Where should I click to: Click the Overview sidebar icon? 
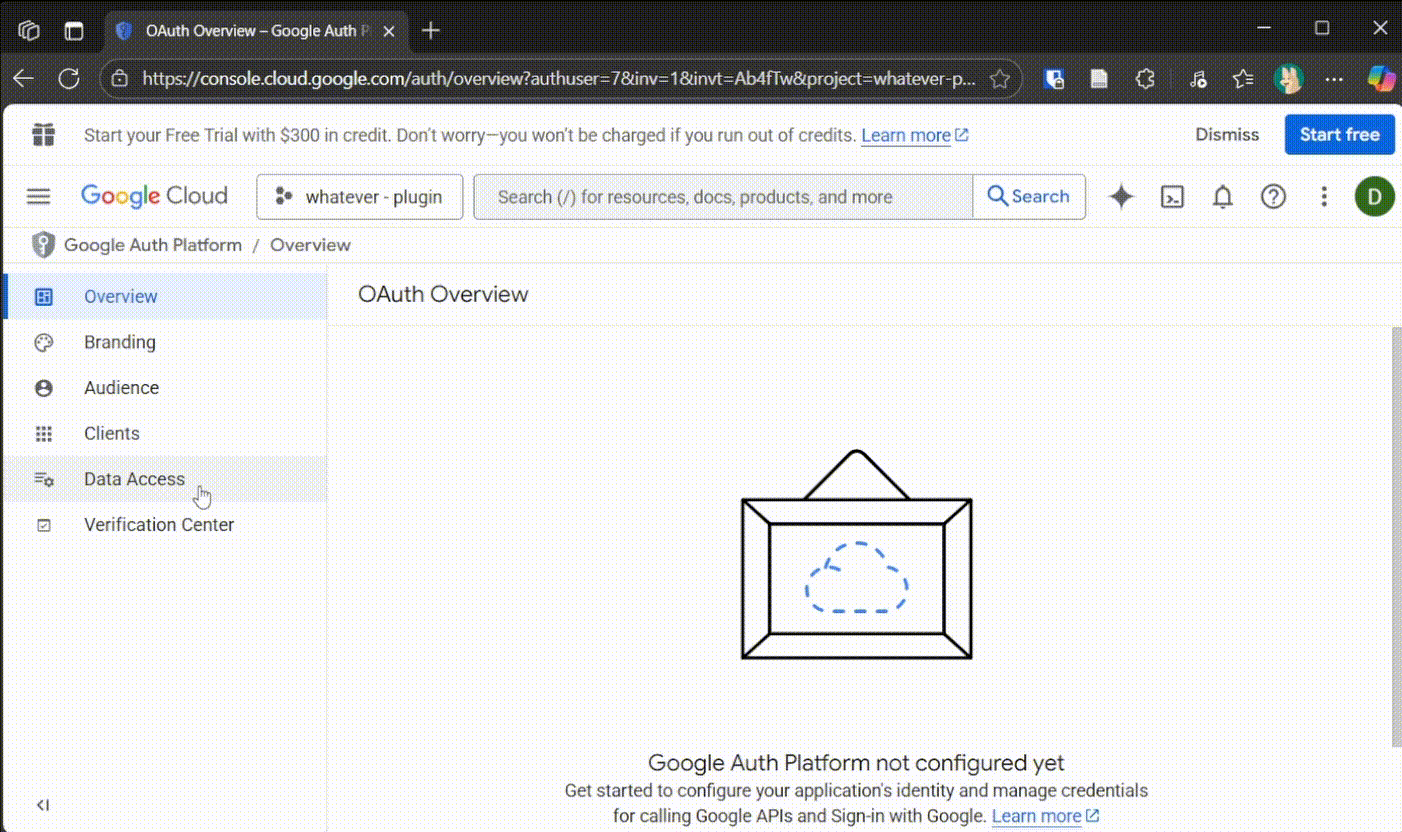coord(43,297)
